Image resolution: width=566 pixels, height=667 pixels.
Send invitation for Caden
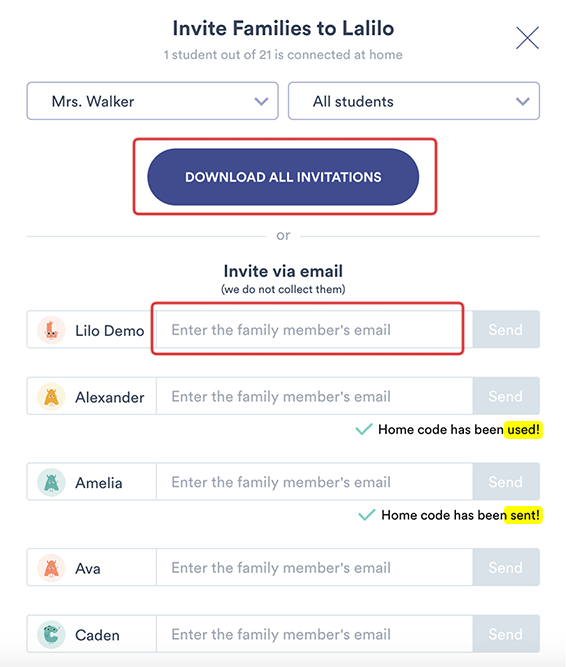tap(506, 634)
